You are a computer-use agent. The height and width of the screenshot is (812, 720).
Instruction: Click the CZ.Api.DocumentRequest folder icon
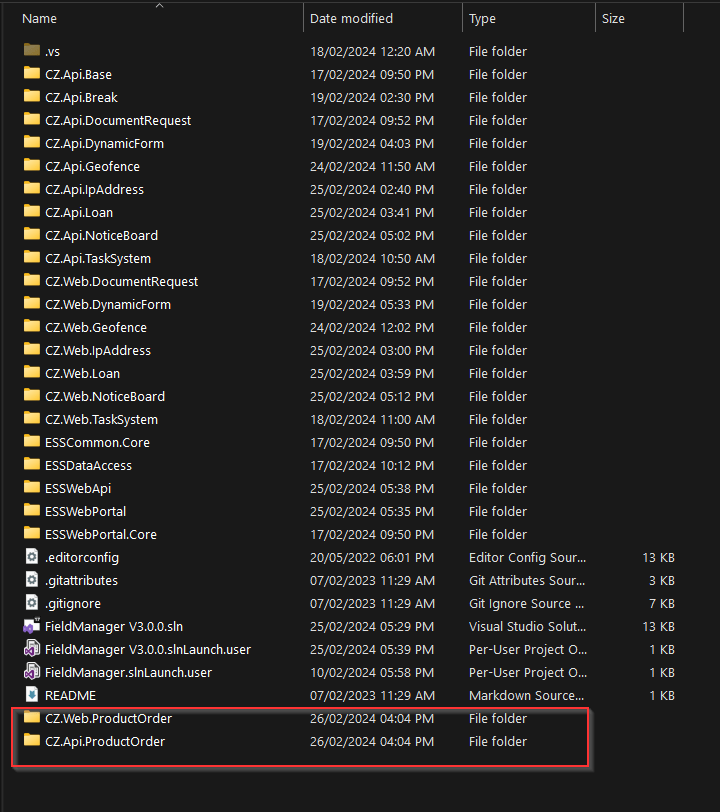click(32, 119)
